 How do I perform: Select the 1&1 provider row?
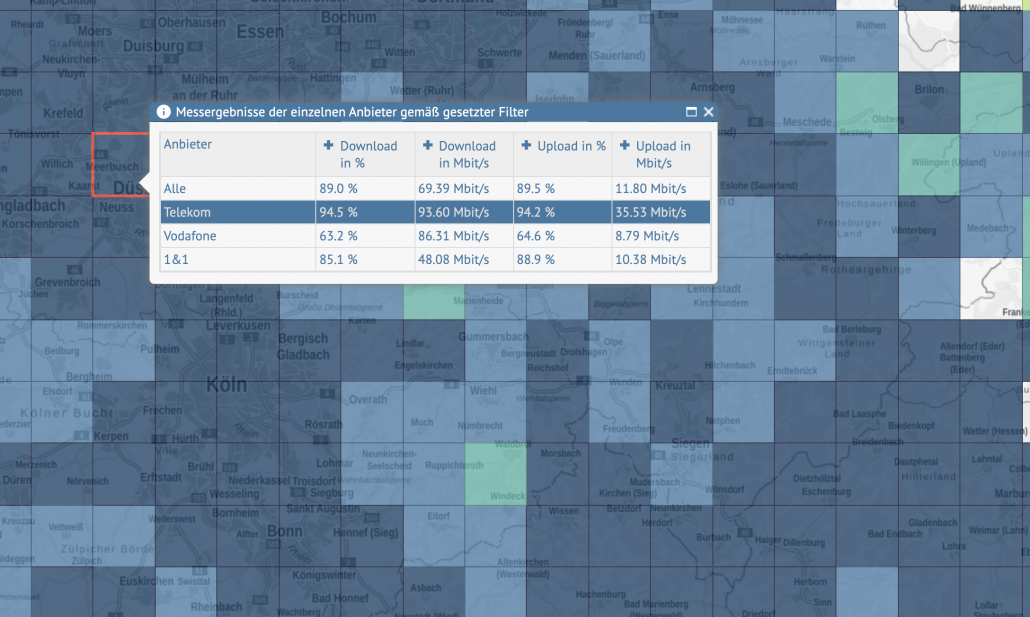point(436,260)
